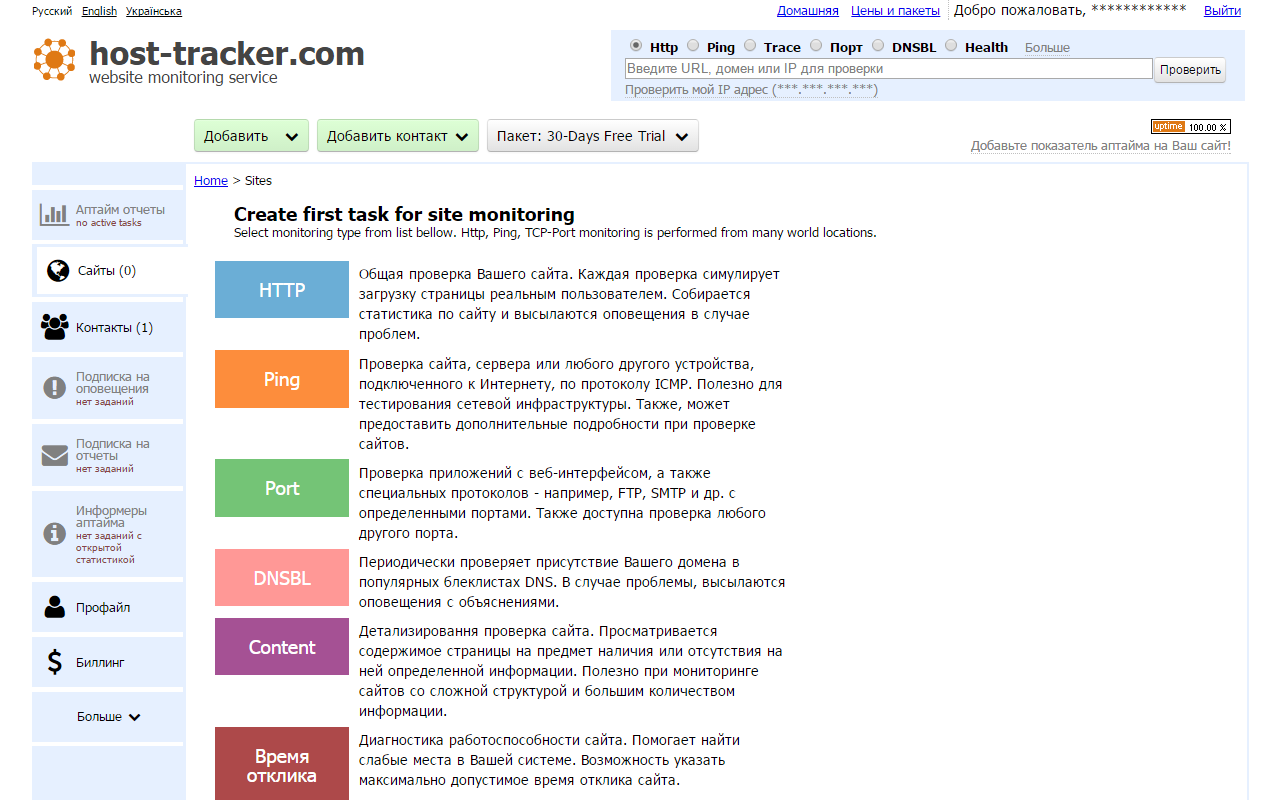
Task: Open Профайл sidebar item
Action: point(109,607)
